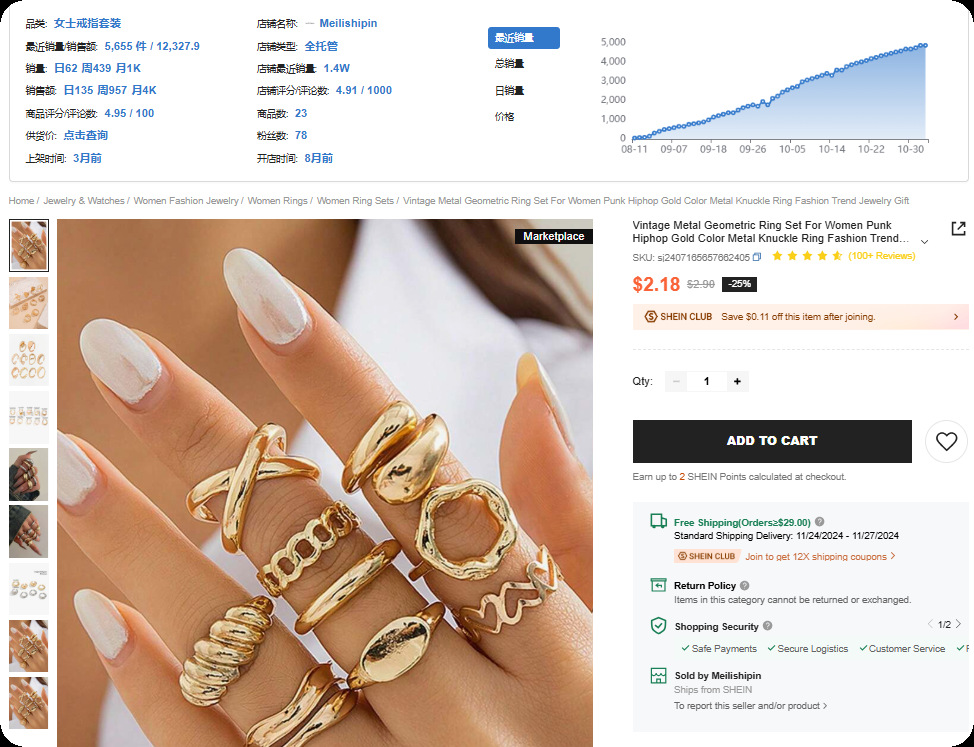Viewport: 974px width, 747px height.
Task: Click the Sold by Meilishipin store icon
Action: [x=658, y=676]
